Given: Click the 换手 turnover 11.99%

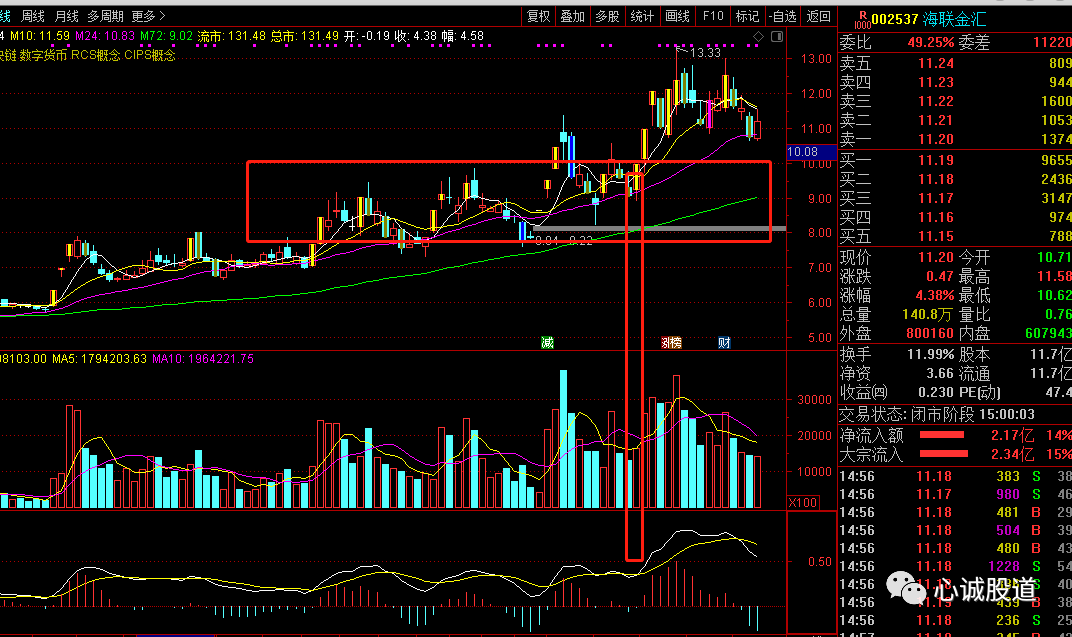Looking at the screenshot, I should pos(930,355).
